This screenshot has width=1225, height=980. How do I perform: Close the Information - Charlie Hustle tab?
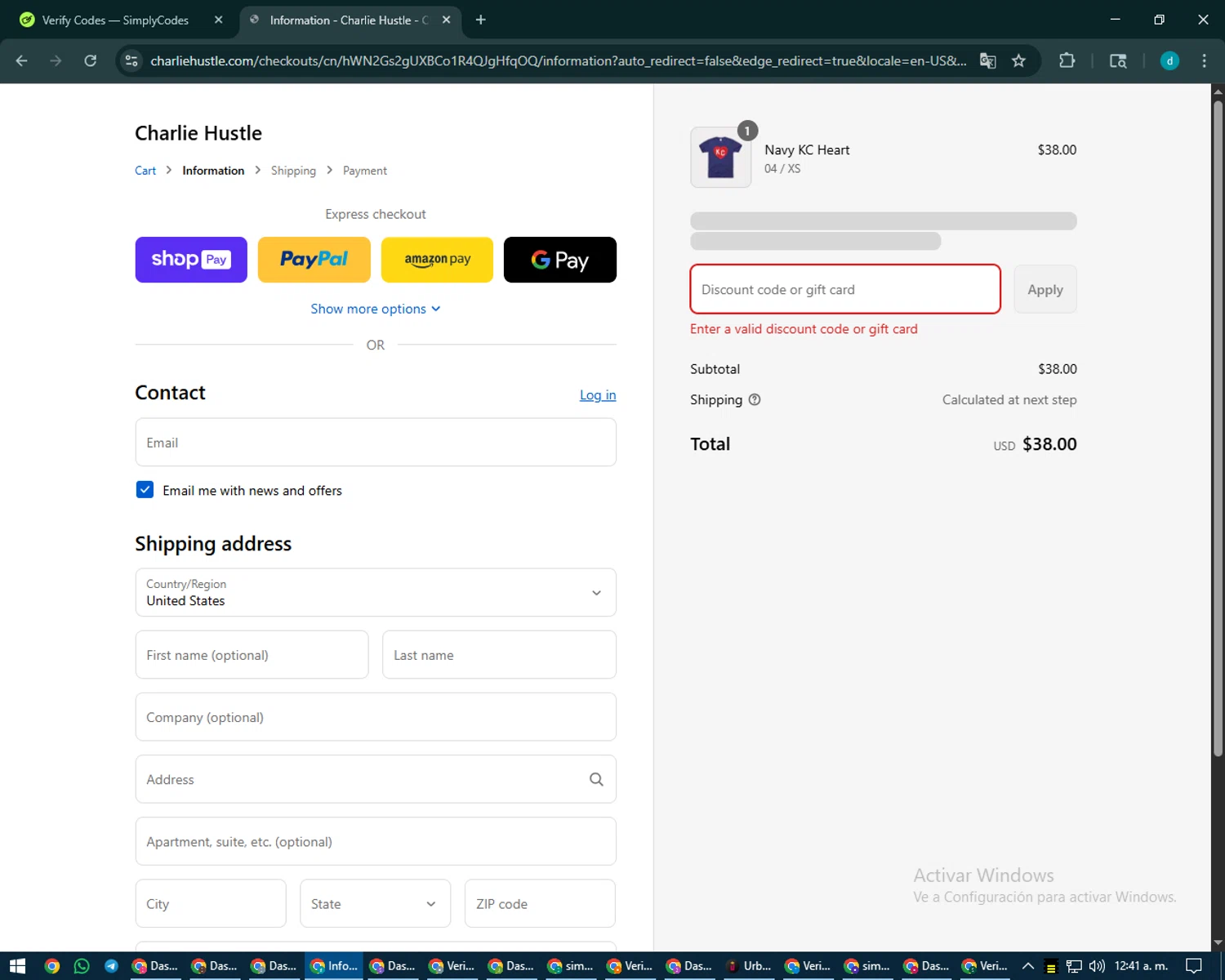[446, 20]
